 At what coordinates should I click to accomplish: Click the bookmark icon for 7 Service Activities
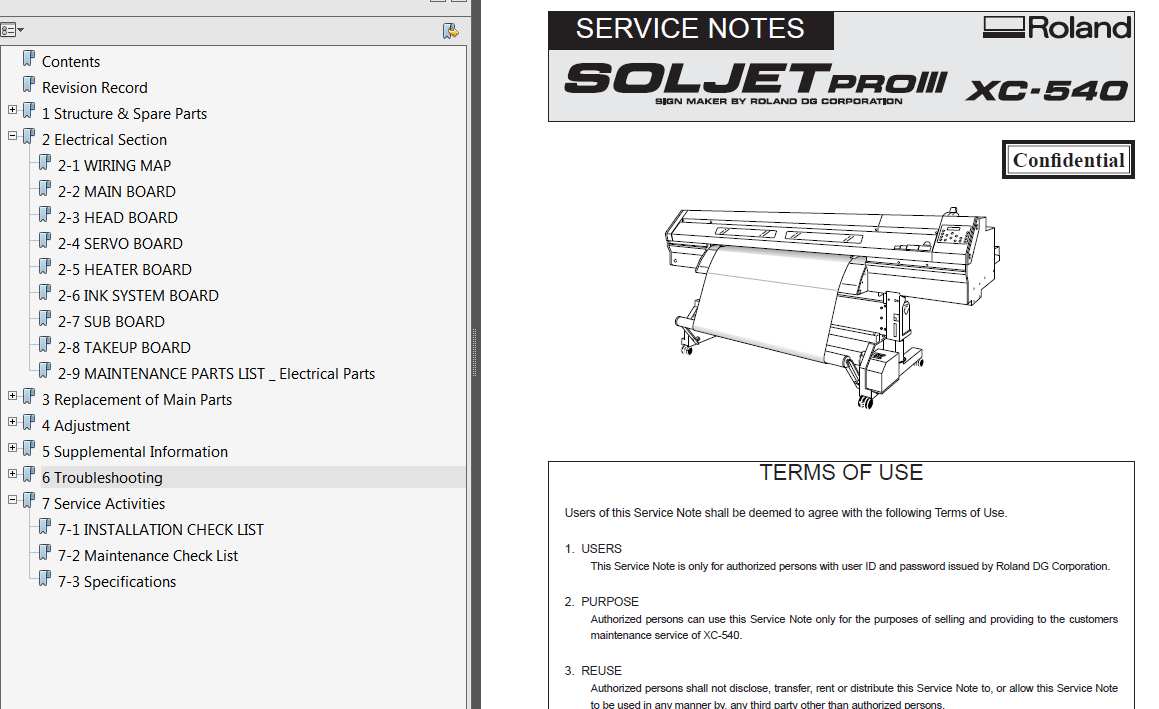coord(29,501)
